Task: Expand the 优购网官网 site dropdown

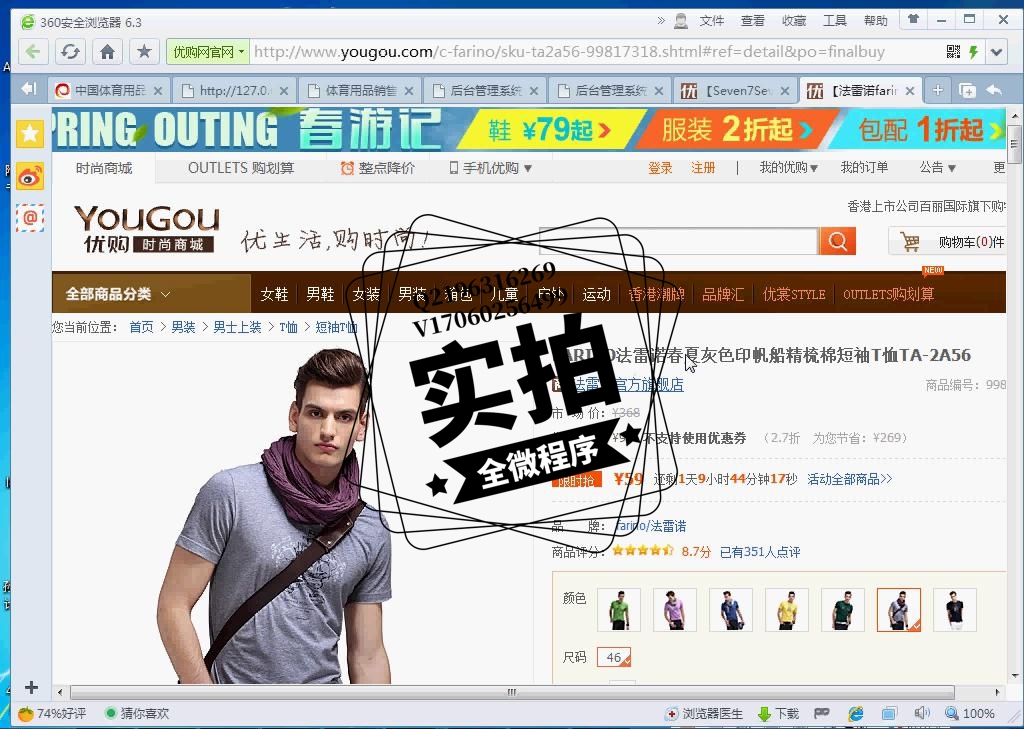Action: pos(208,52)
